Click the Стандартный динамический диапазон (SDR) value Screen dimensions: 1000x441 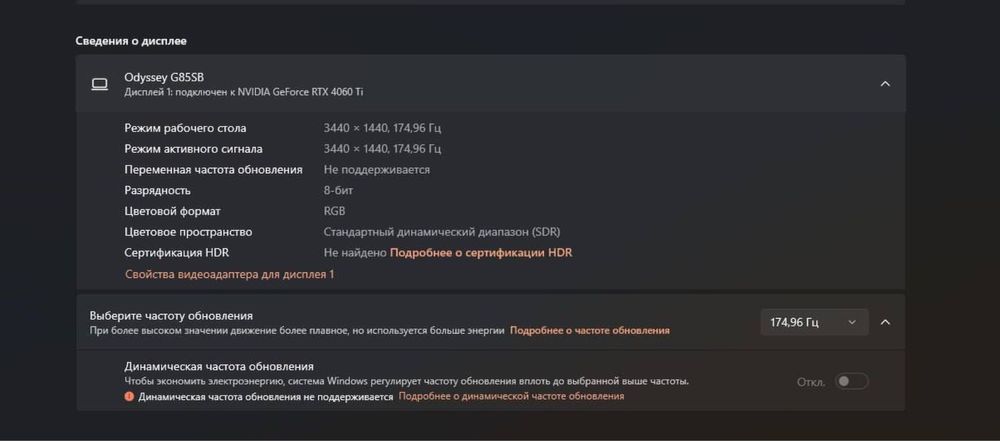tap(440, 232)
